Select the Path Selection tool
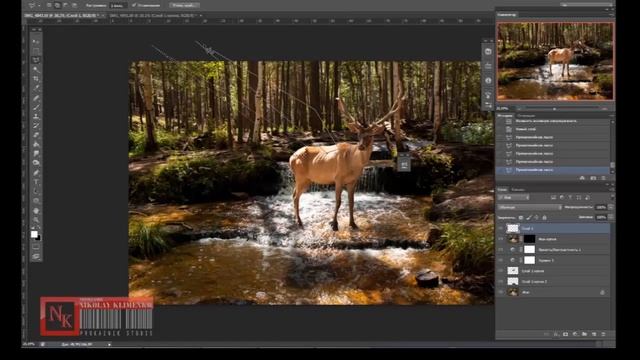Viewport: 640px width, 360px height. point(36,191)
